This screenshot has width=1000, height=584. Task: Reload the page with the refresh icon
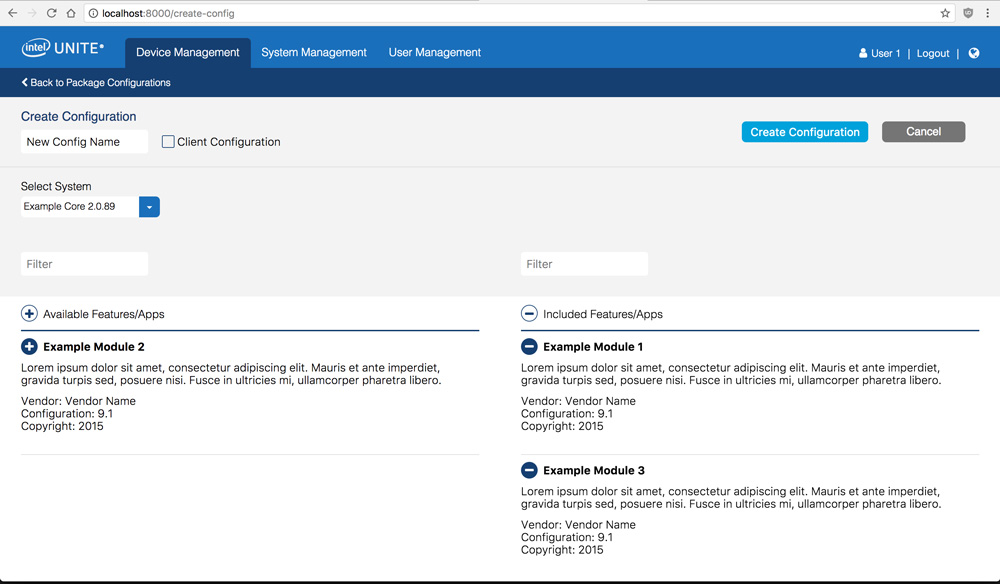52,13
